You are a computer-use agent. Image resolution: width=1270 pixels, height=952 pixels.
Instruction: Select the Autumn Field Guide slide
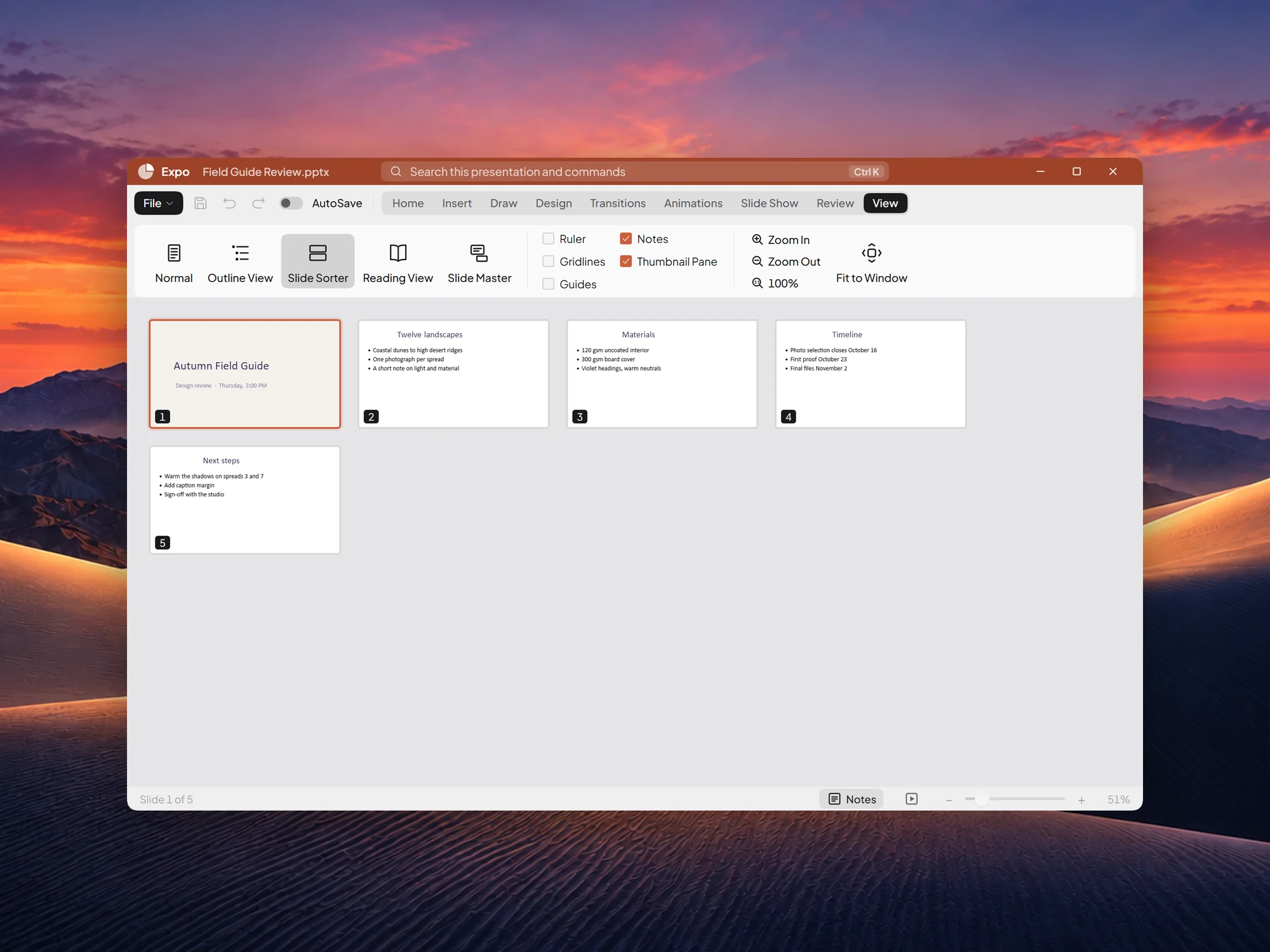click(244, 374)
